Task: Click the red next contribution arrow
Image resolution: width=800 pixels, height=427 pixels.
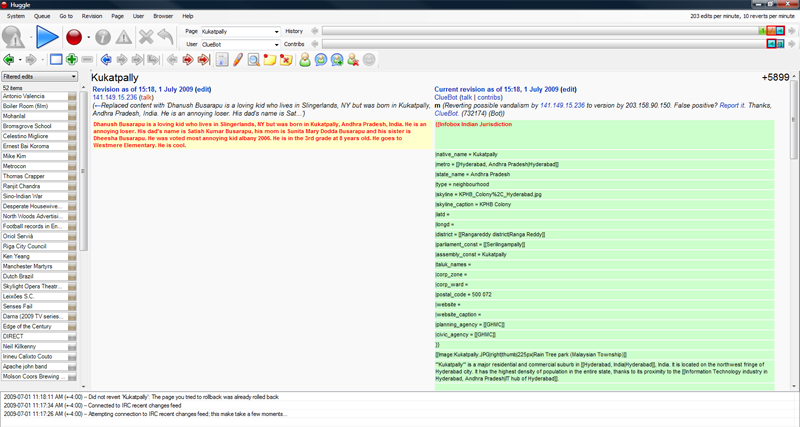Action: (188, 60)
